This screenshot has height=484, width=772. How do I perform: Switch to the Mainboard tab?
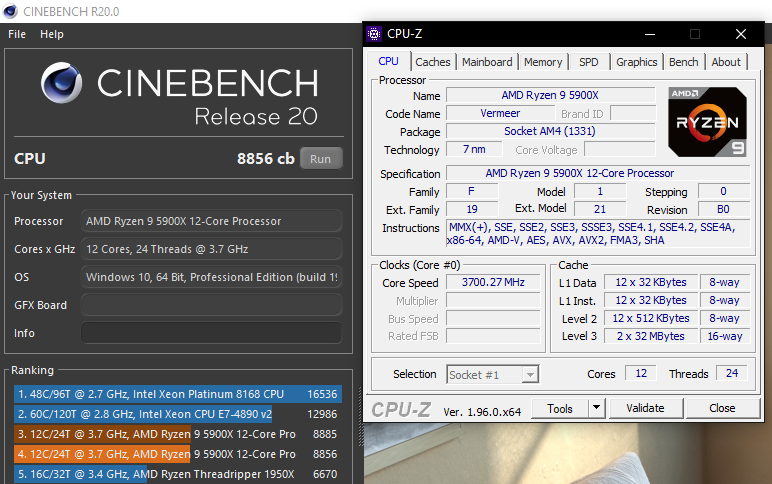click(487, 62)
